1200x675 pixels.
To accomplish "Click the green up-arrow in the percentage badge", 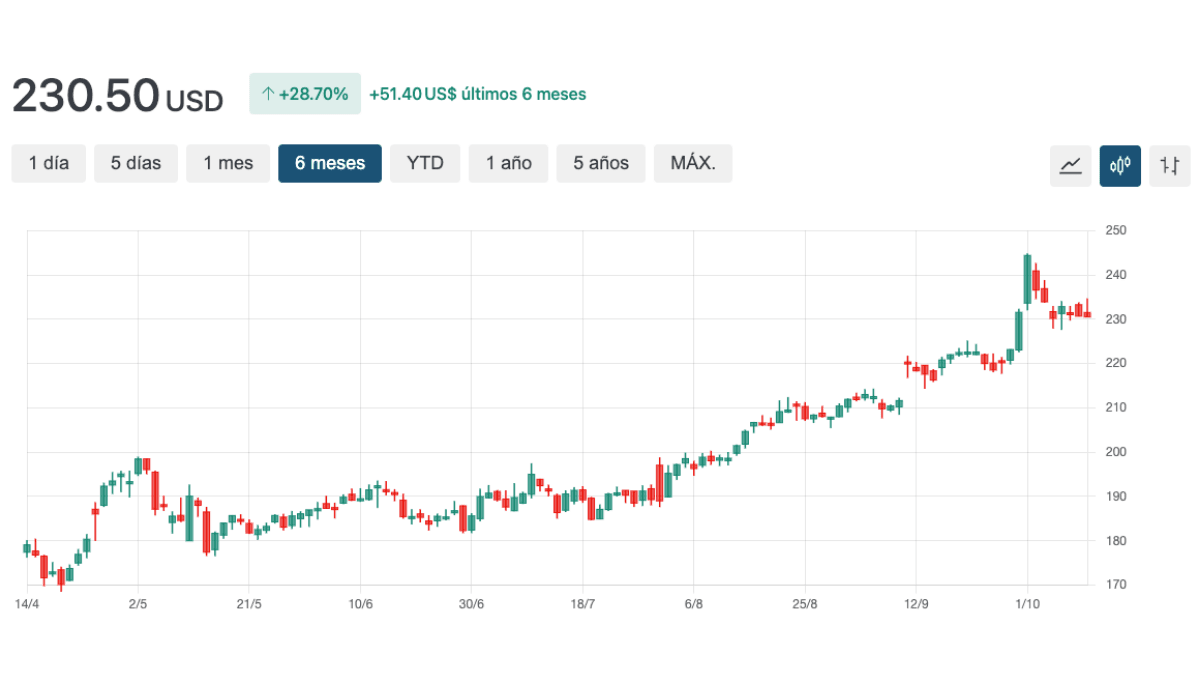I will click(268, 93).
